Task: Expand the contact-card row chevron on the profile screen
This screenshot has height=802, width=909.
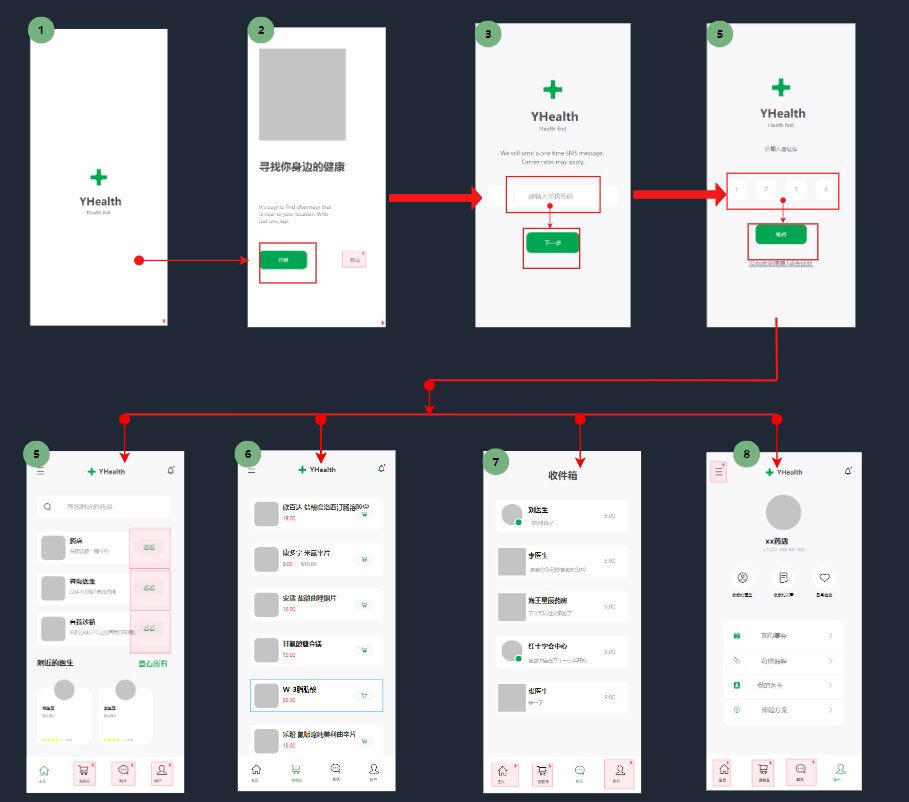Action: (830, 685)
